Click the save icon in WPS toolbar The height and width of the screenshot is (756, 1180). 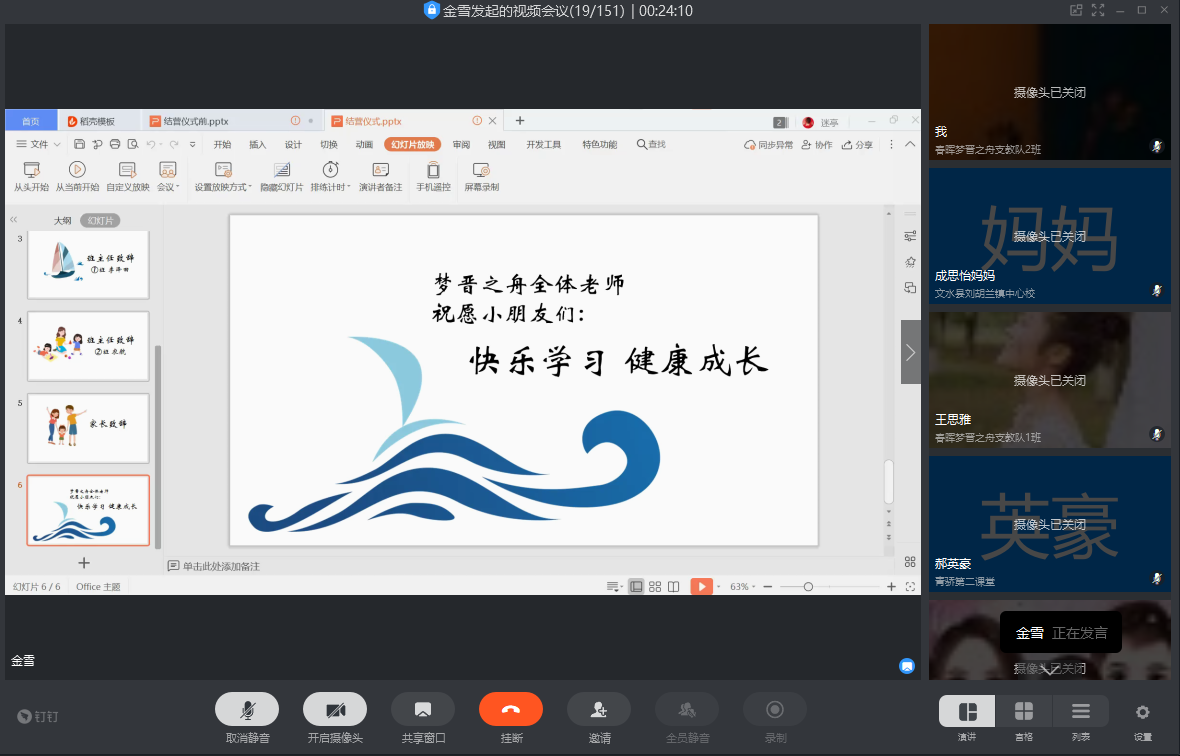[80, 144]
